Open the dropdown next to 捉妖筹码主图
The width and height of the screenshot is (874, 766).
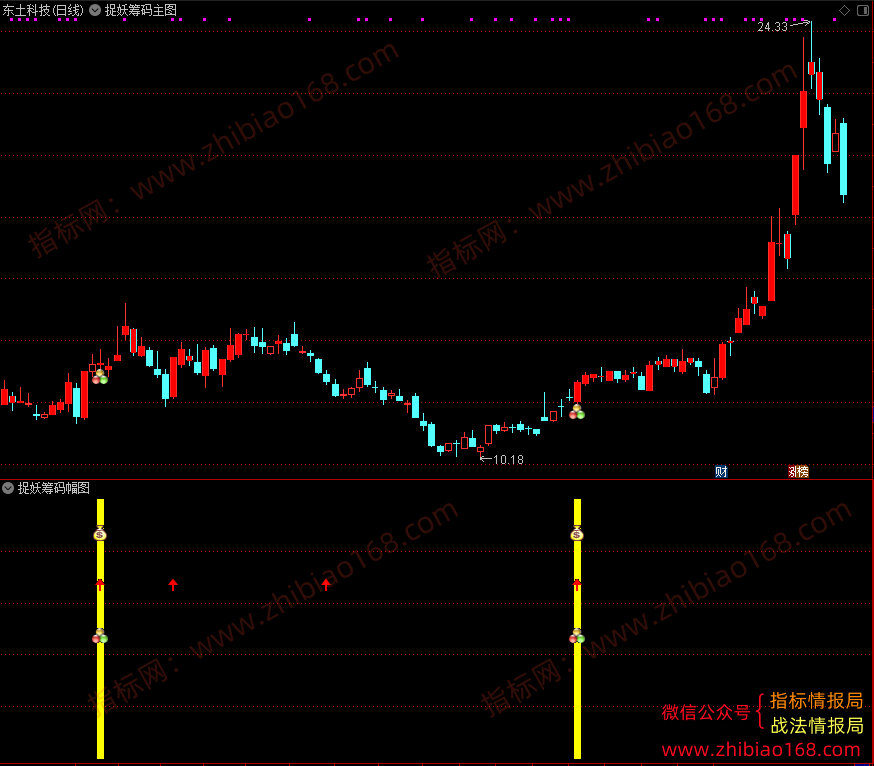pyautogui.click(x=95, y=10)
